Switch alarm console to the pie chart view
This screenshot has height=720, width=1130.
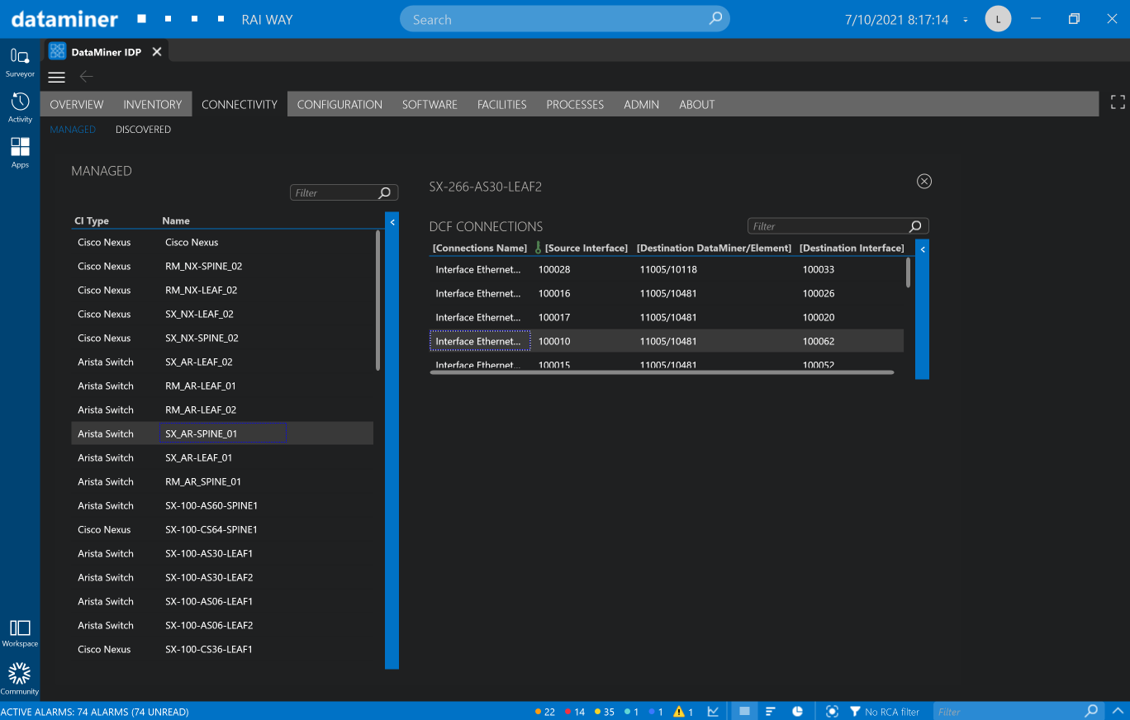[x=797, y=711]
